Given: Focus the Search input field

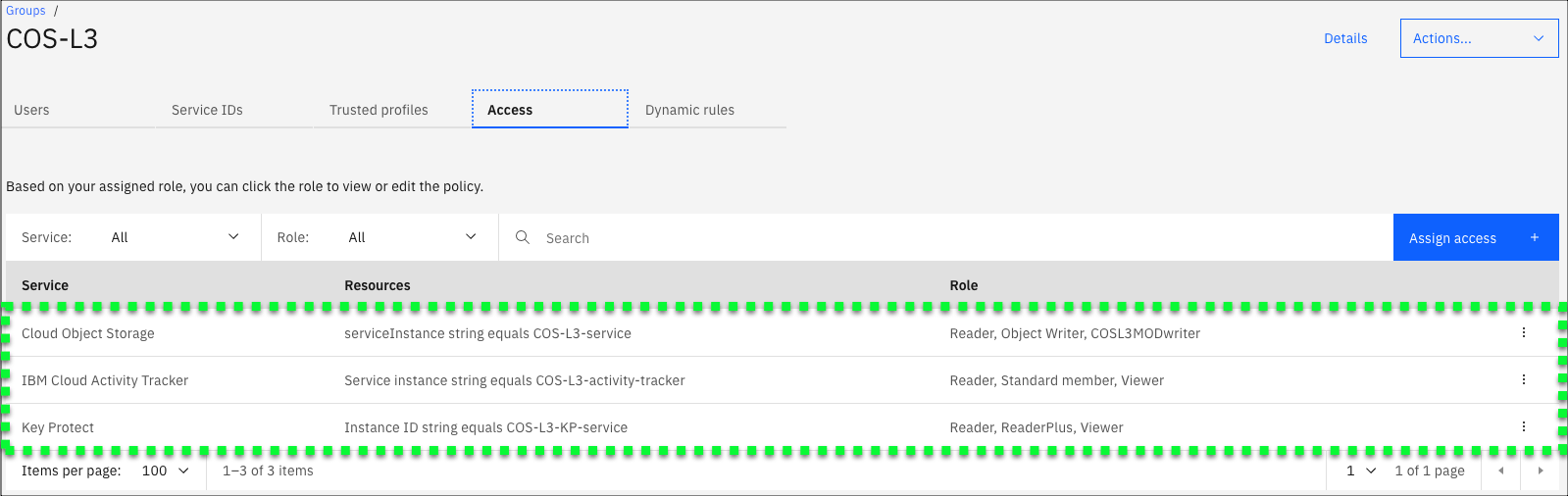Looking at the screenshot, I should pos(945,237).
